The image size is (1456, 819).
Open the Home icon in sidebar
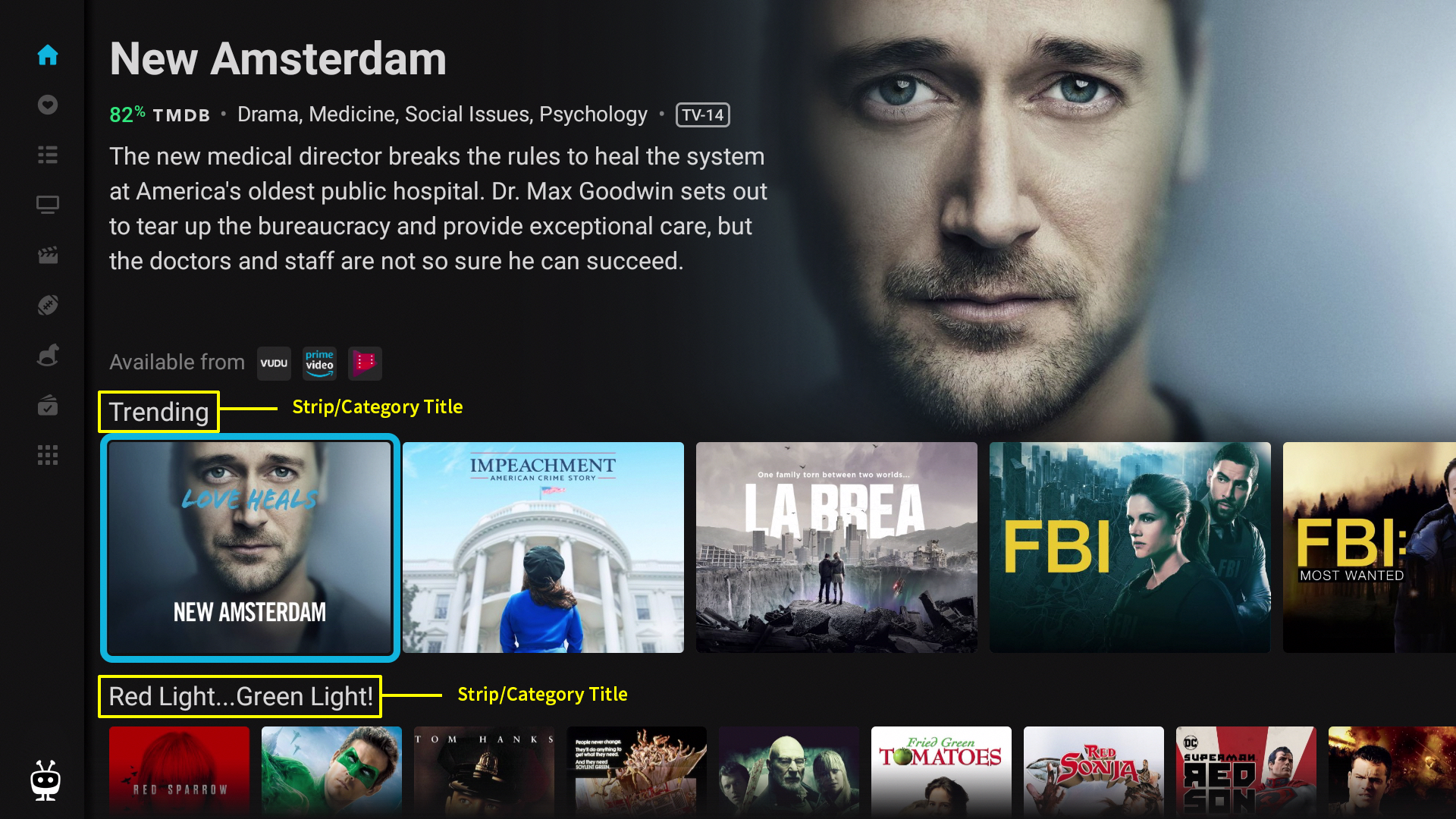pos(48,55)
